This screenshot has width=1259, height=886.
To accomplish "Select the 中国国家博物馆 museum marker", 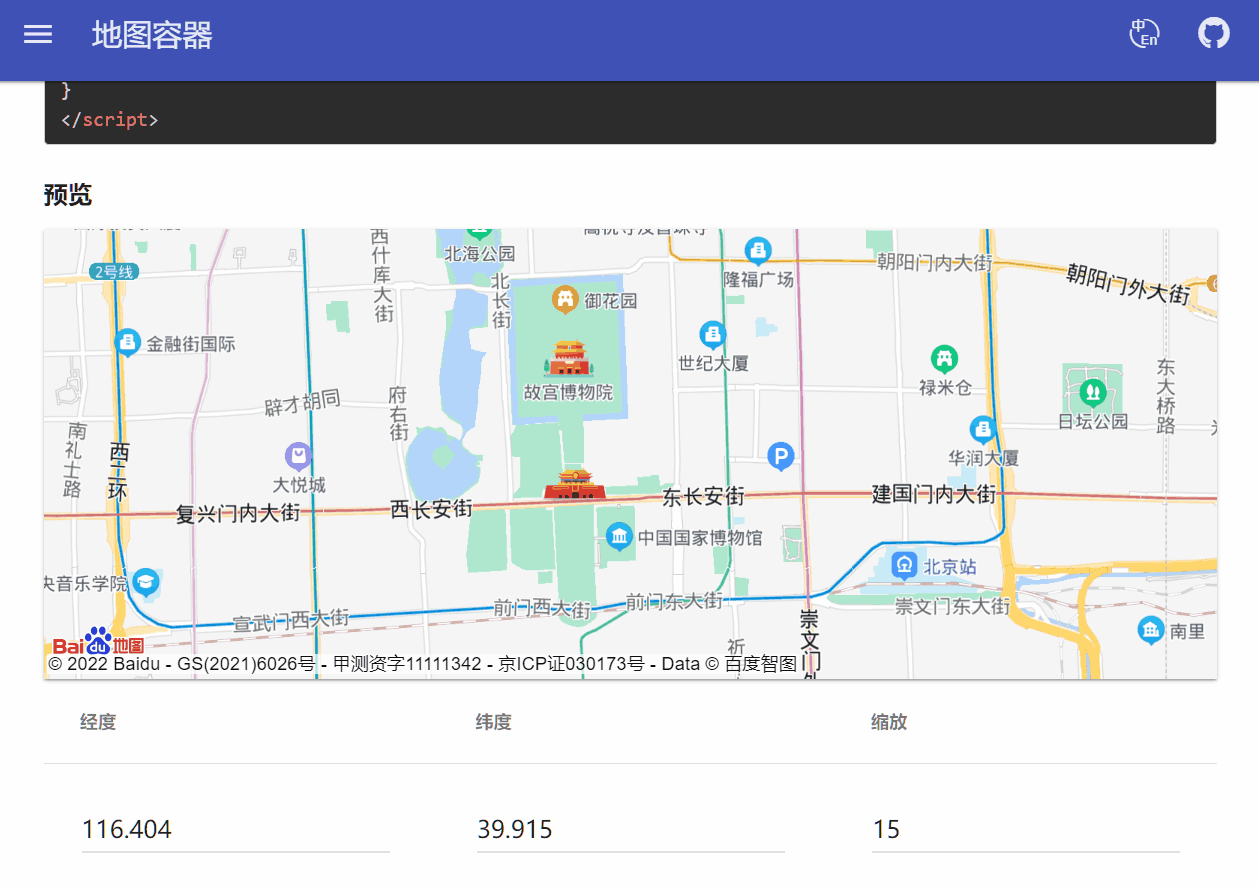I will coord(619,537).
